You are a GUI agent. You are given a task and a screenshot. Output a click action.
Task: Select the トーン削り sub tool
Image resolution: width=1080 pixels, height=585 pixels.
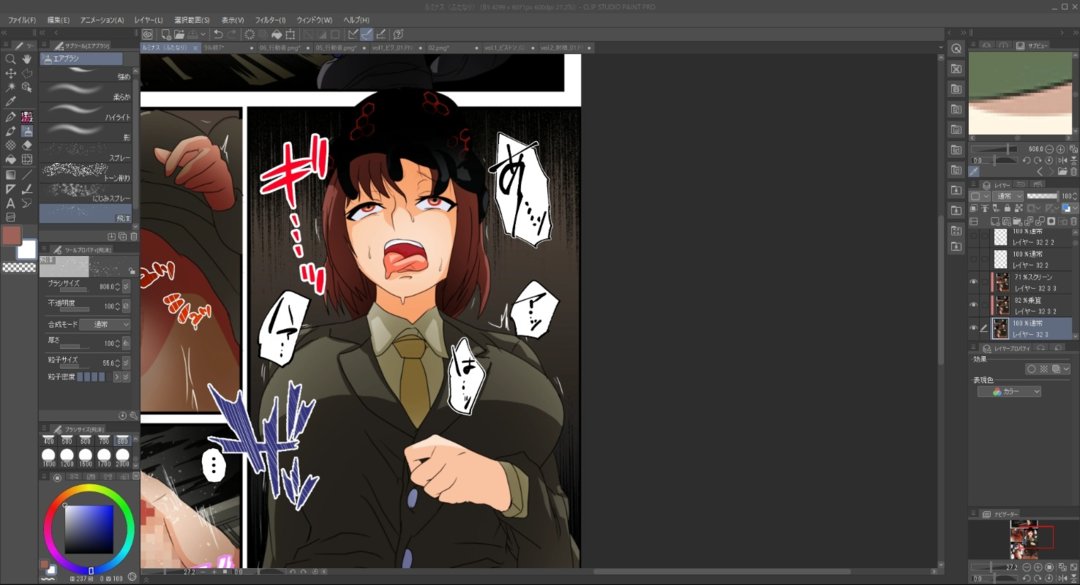click(x=86, y=174)
